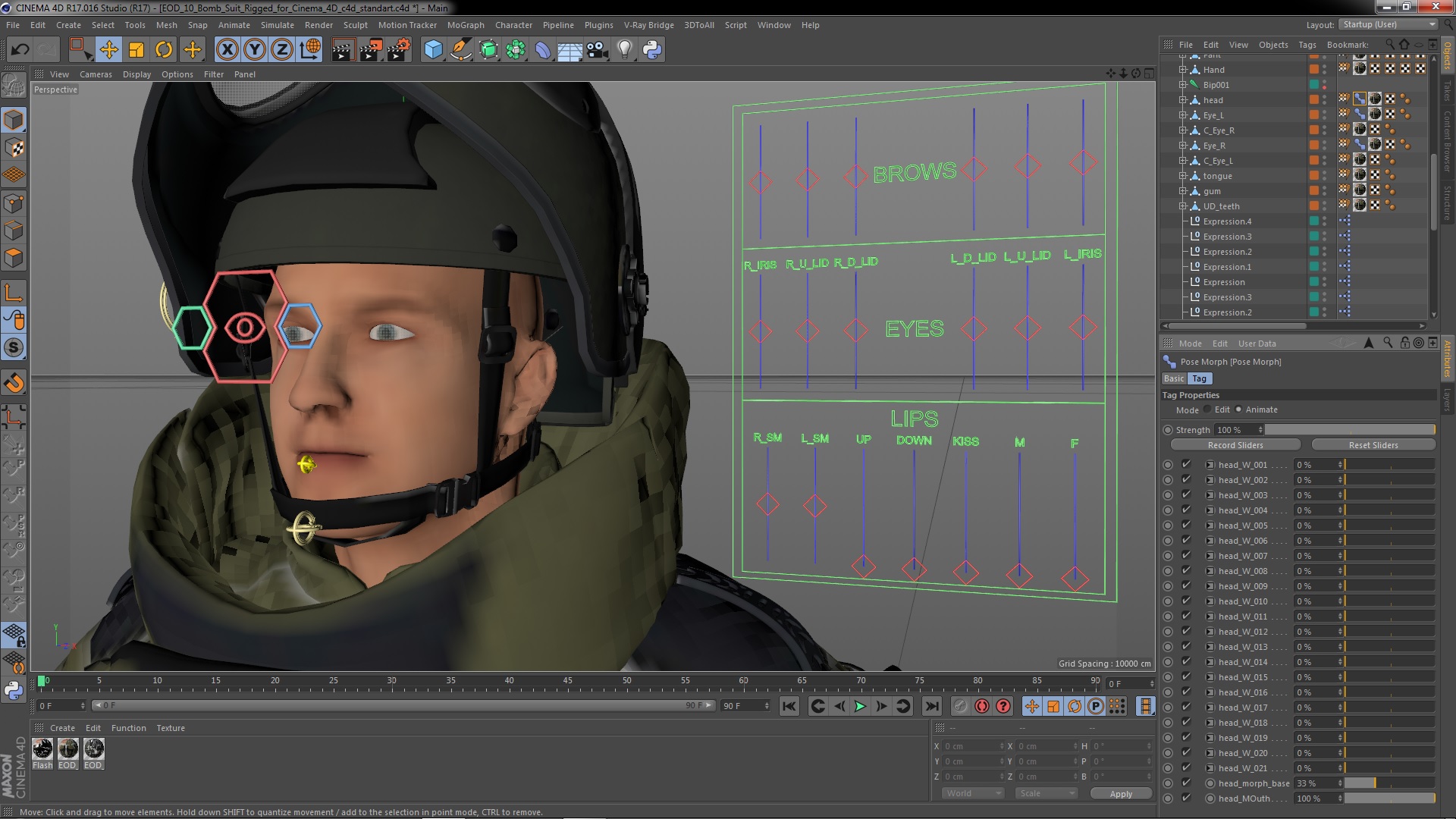Image resolution: width=1456 pixels, height=819 pixels.
Task: Open Edit Render Settings icon
Action: pyautogui.click(x=399, y=50)
